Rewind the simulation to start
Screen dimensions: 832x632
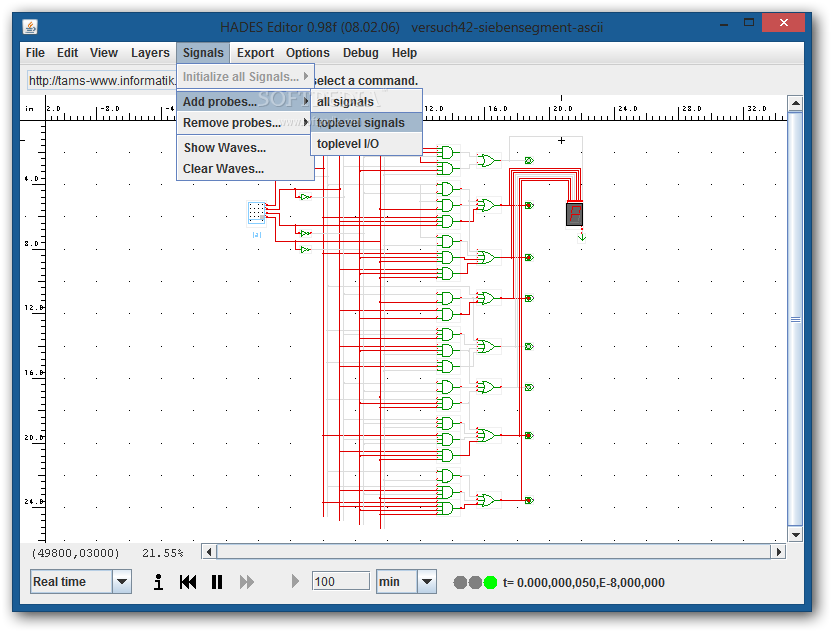(188, 582)
